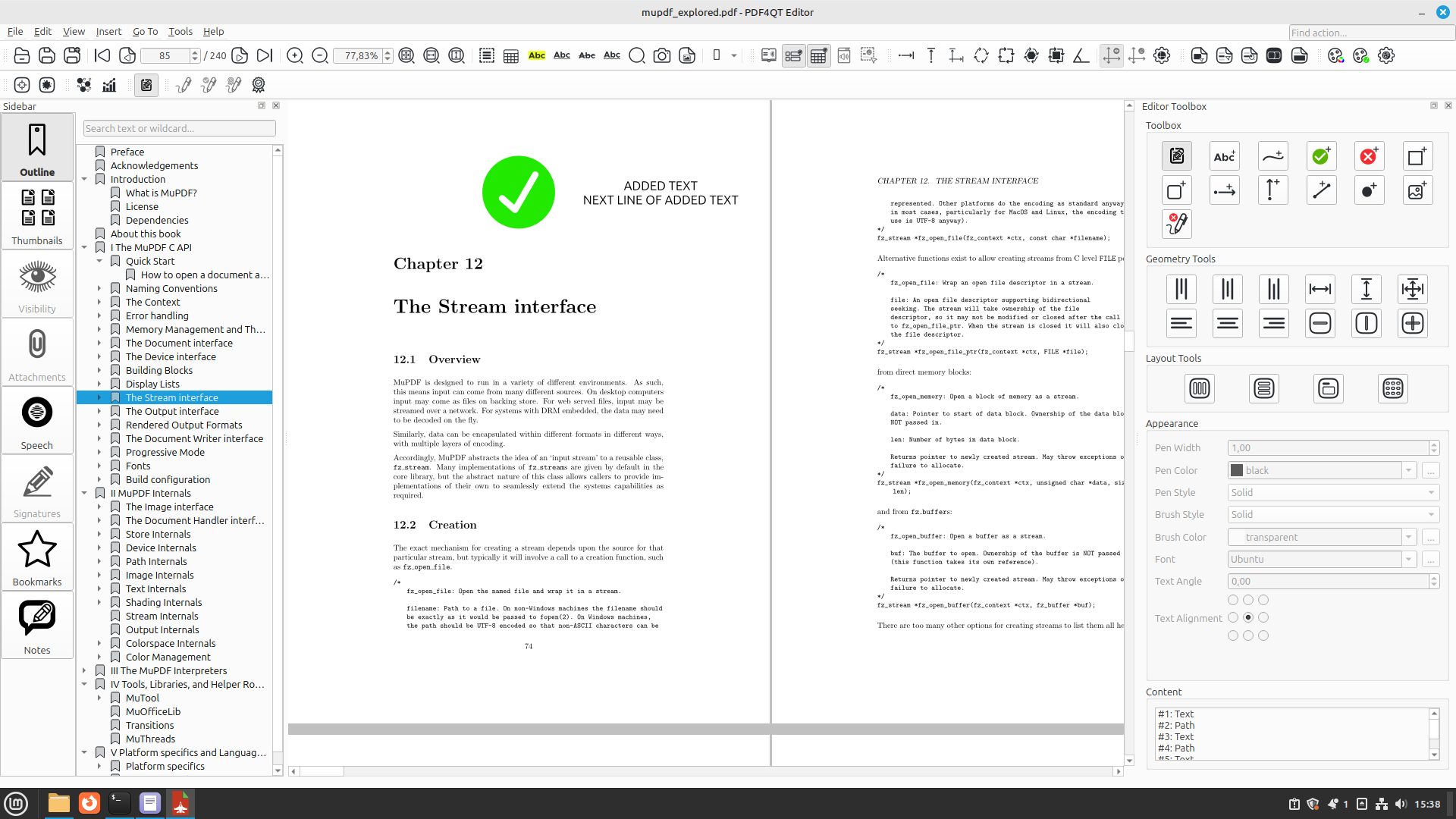Click the Open document folder icon
Viewport: 1456px width, 819px height.
point(22,55)
